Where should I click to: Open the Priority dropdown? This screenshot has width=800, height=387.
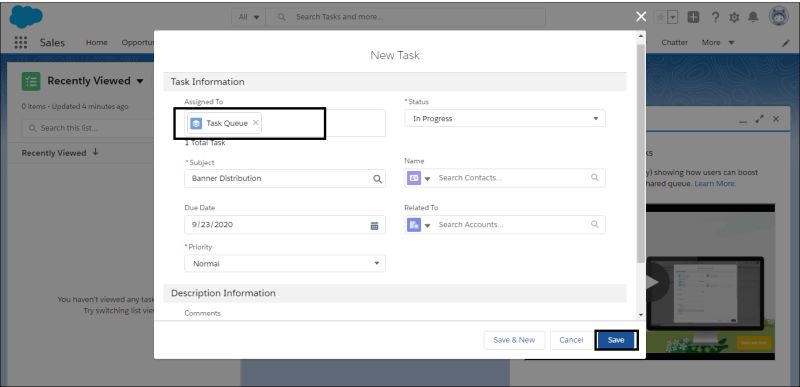[285, 264]
